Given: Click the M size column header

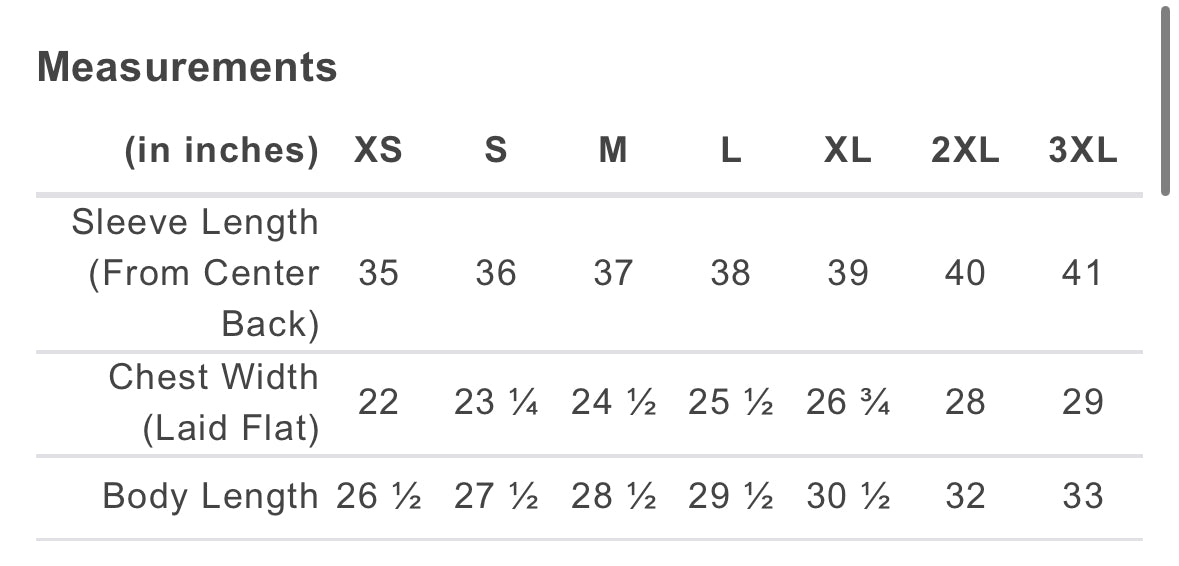Looking at the screenshot, I should pyautogui.click(x=613, y=151).
